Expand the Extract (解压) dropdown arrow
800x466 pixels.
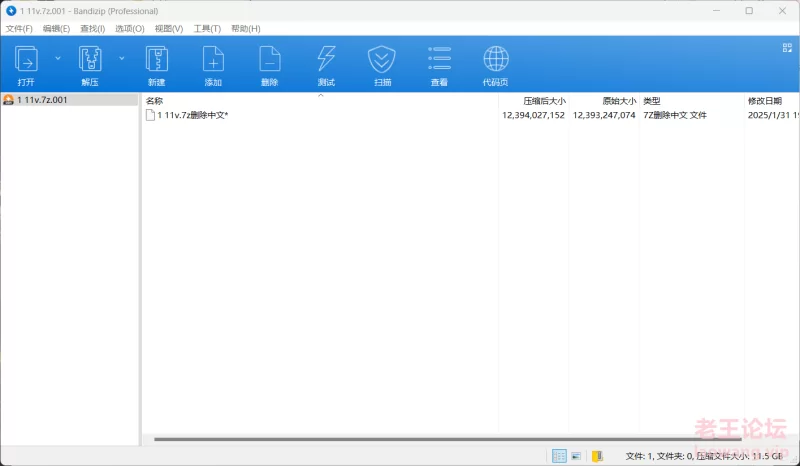click(122, 58)
